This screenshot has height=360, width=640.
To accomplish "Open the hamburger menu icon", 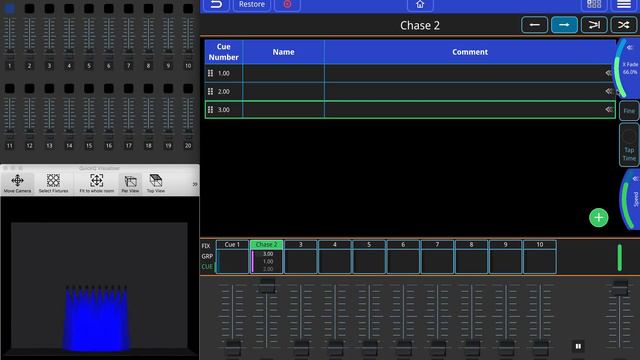I will click(624, 4).
